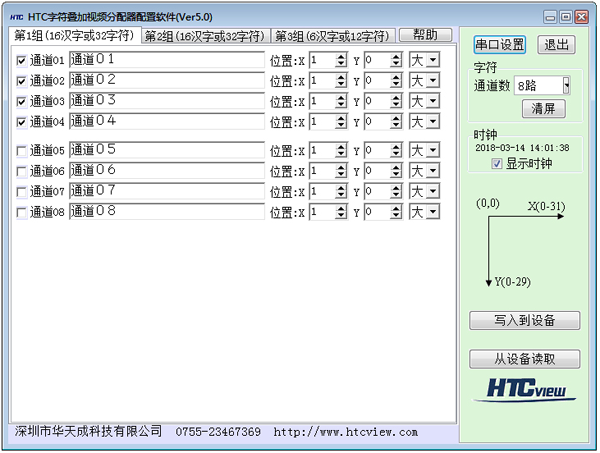
Task: Enable the 通道05 checkbox
Action: tap(21, 151)
